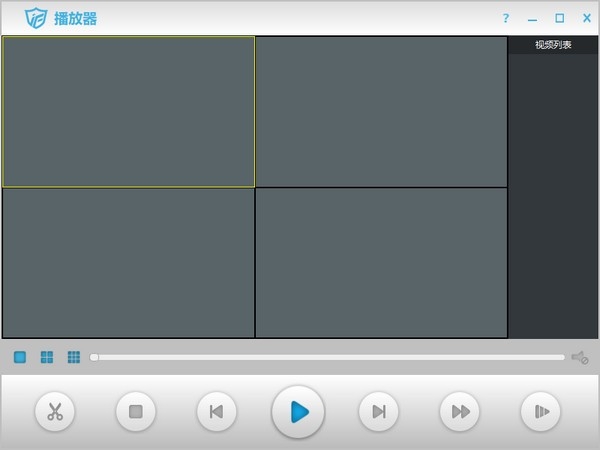Switch to nine-window grid layout
Image resolution: width=600 pixels, height=450 pixels.
pos(74,357)
